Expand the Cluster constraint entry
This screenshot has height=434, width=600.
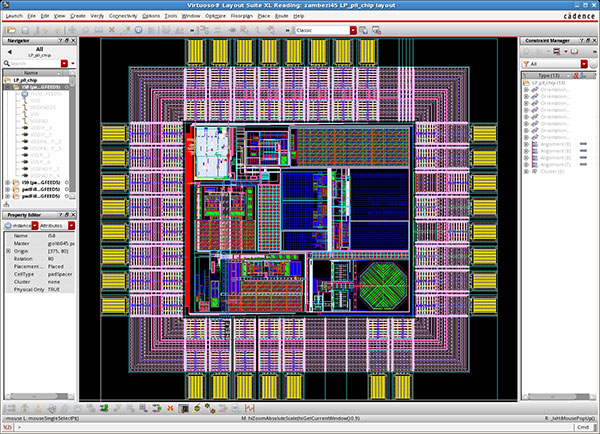click(x=526, y=171)
